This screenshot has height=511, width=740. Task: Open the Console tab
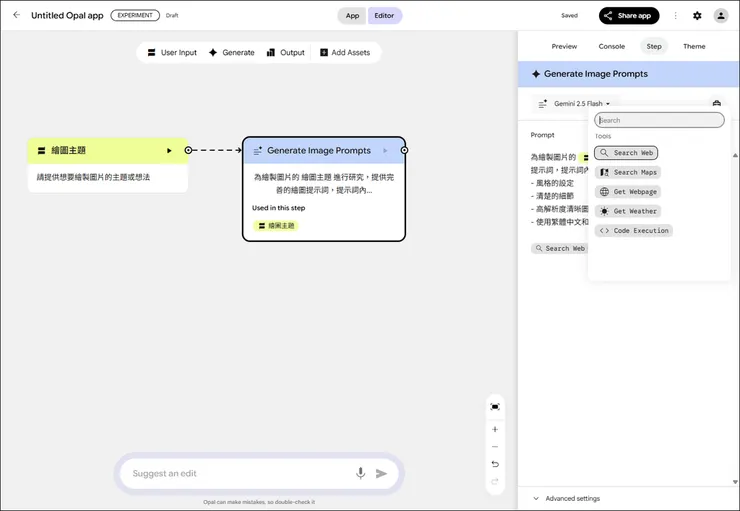click(x=612, y=46)
